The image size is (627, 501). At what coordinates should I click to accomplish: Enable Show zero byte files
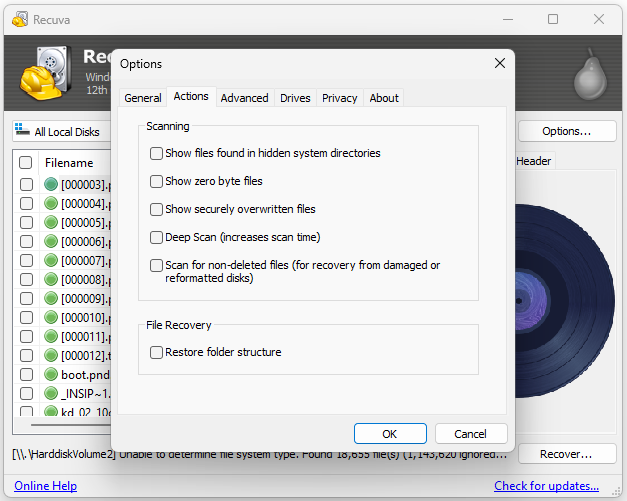(156, 181)
